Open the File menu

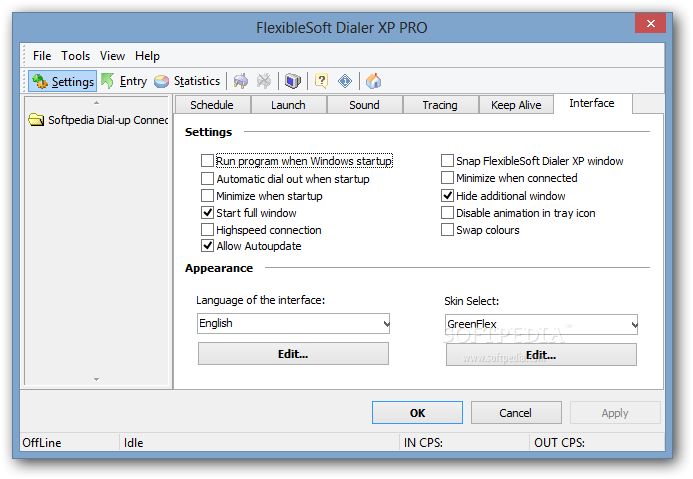point(42,56)
